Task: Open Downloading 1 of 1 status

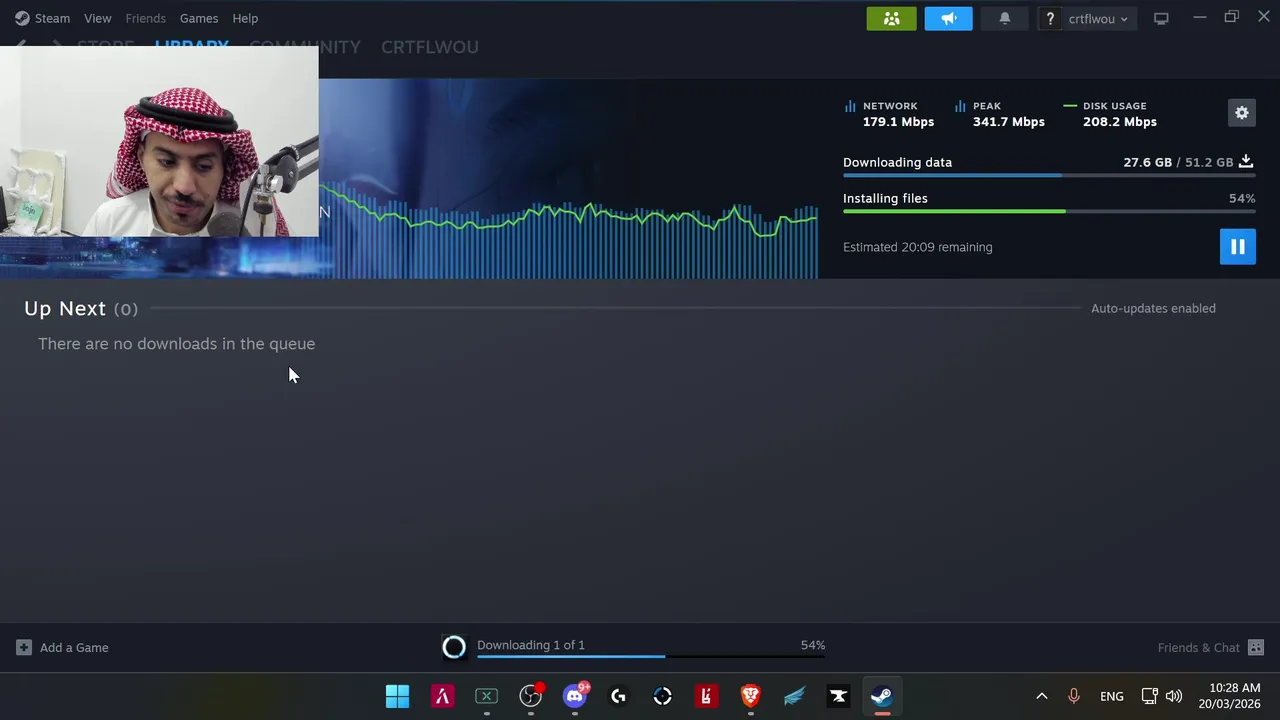Action: click(531, 645)
